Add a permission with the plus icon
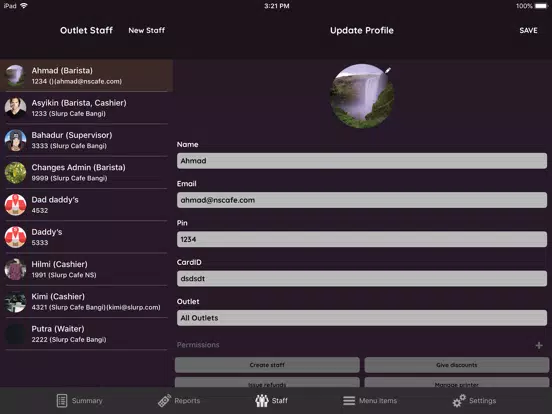This screenshot has height=414, width=552. click(539, 345)
